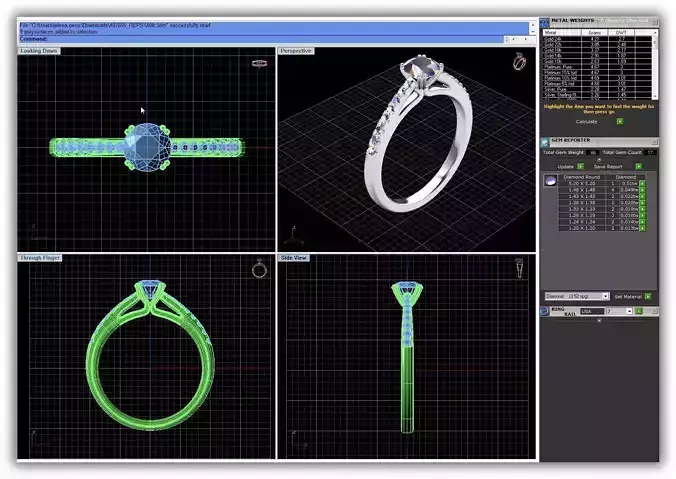Click the DWT column header
Image resolution: width=676 pixels, height=479 pixels.
[x=621, y=32]
